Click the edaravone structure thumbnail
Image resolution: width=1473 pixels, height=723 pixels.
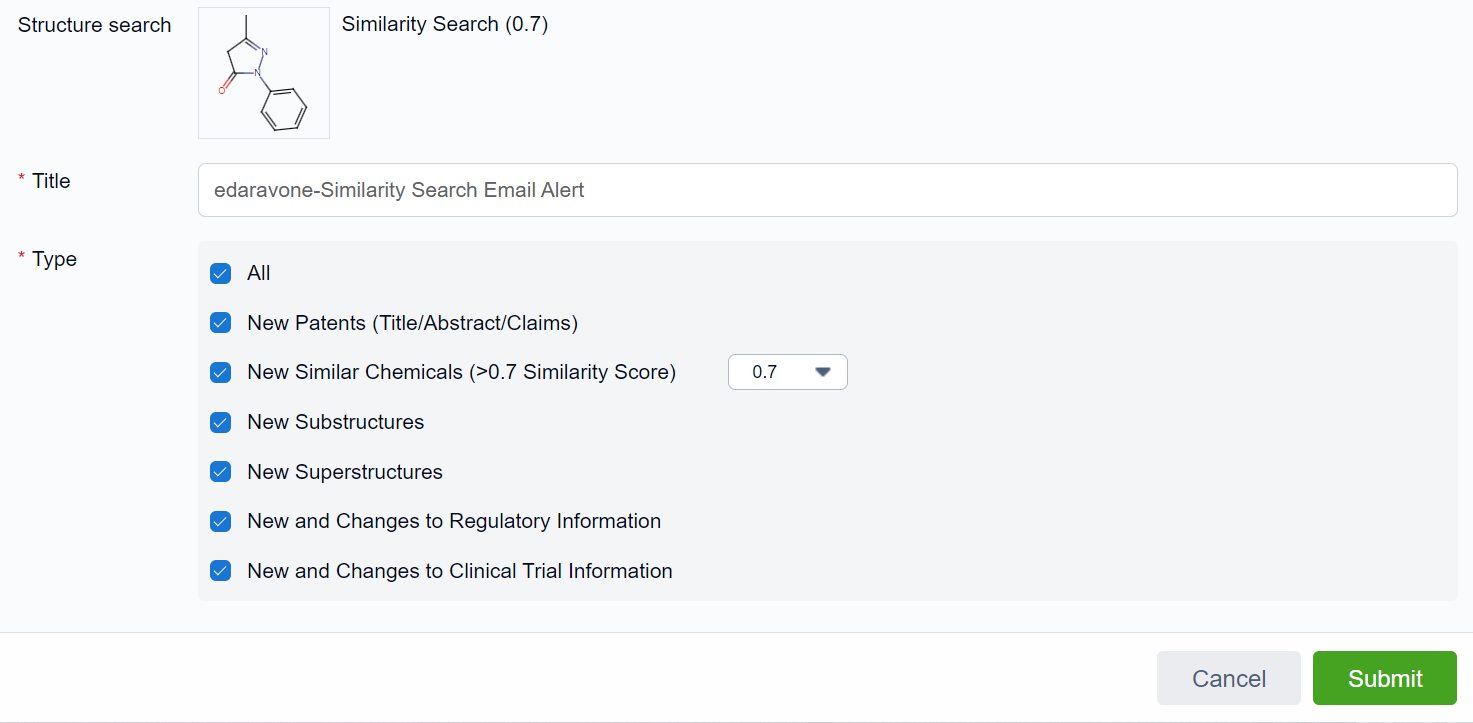pos(264,73)
